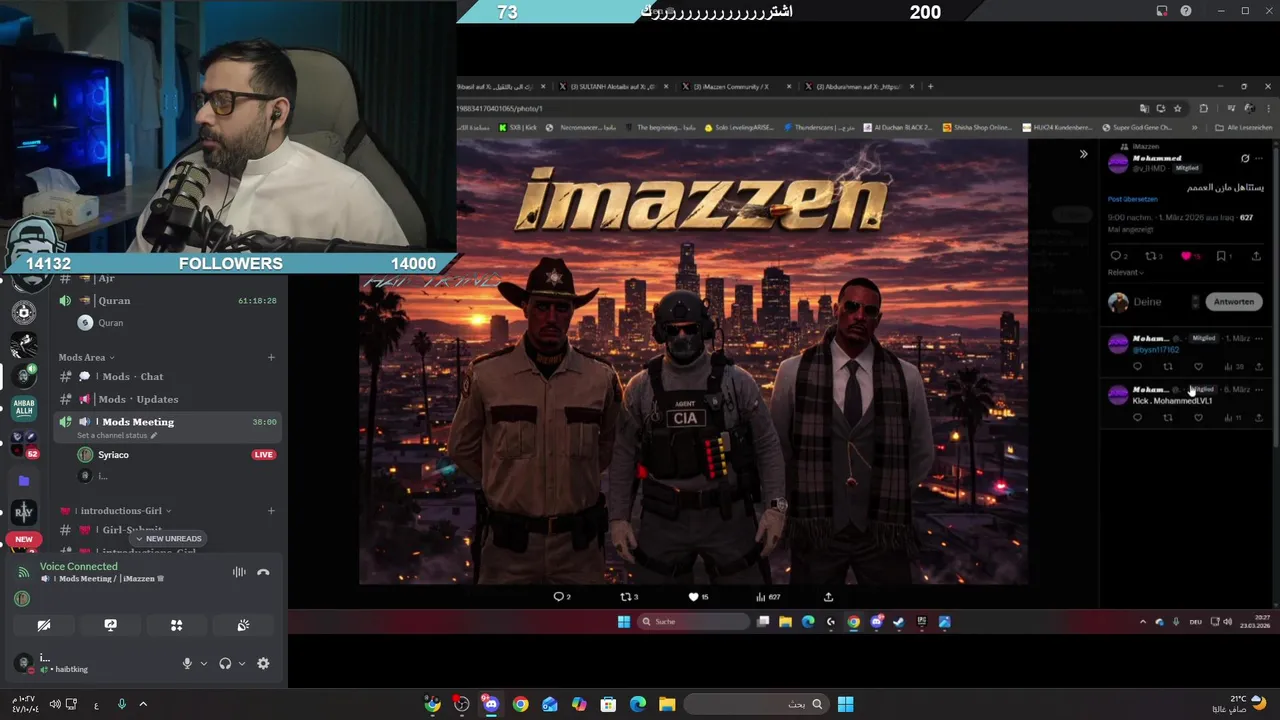Viewport: 1280px width, 720px height.
Task: Bookmark this page with star icon
Action: [1177, 108]
